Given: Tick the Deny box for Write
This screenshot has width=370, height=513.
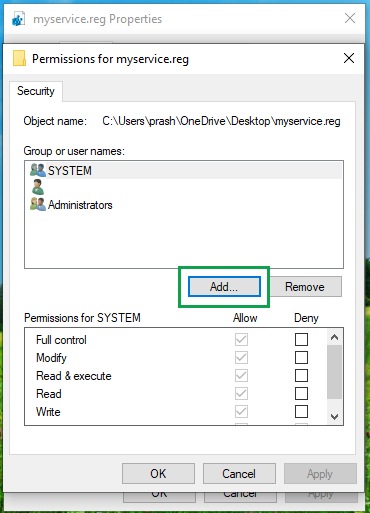Looking at the screenshot, I should (x=301, y=412).
